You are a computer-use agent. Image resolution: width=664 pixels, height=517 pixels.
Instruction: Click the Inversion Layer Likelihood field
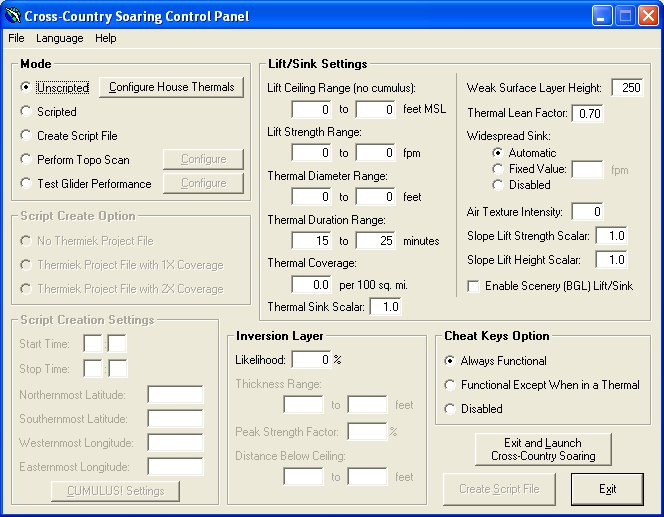(312, 359)
